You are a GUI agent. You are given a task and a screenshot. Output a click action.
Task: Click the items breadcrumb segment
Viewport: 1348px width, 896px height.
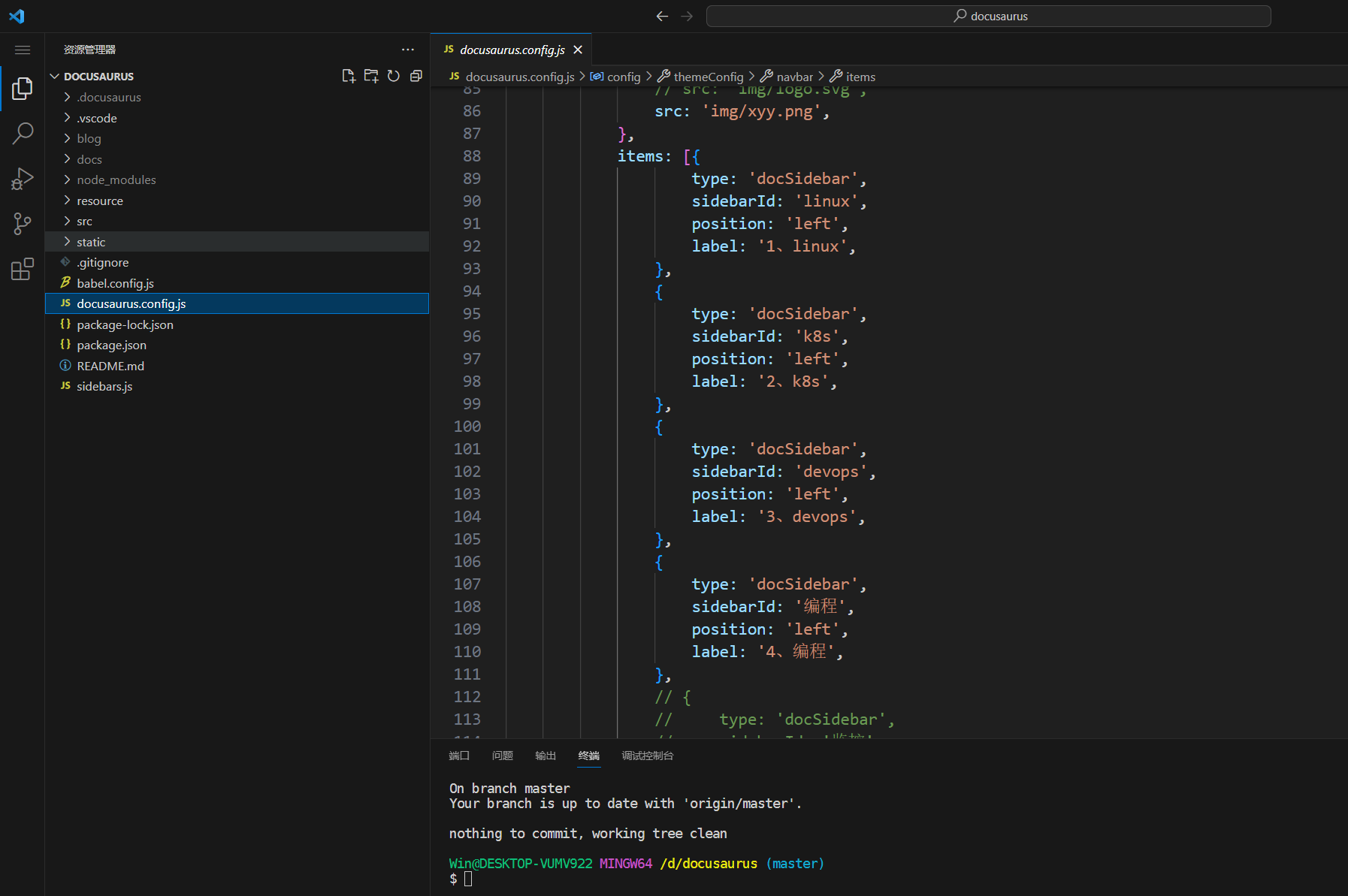tap(853, 77)
